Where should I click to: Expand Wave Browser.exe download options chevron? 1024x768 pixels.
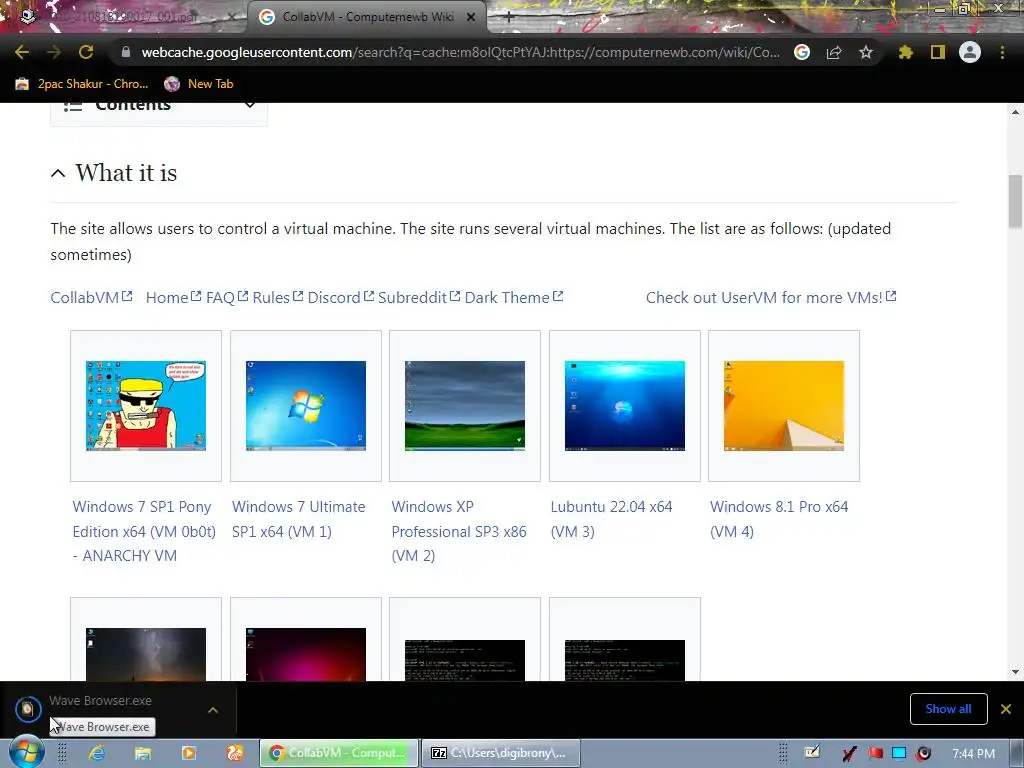tap(213, 709)
